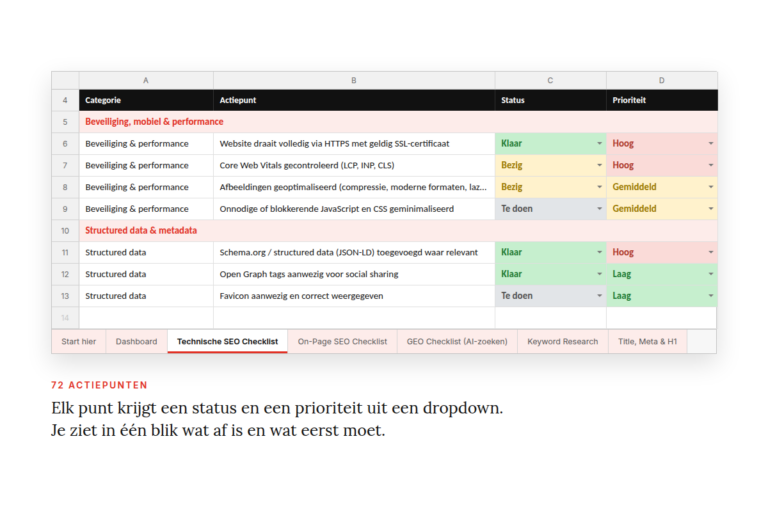
Task: Select 'Beveiliging, mobiel & performance' section row
Action: pos(398,122)
